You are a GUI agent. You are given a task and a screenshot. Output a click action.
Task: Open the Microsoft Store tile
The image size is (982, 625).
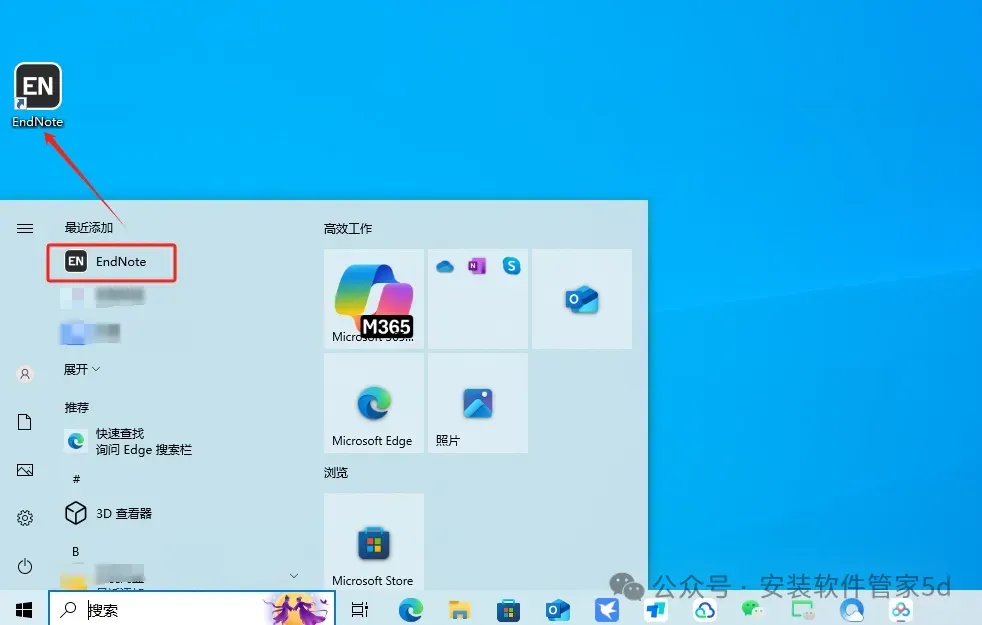[x=374, y=542]
